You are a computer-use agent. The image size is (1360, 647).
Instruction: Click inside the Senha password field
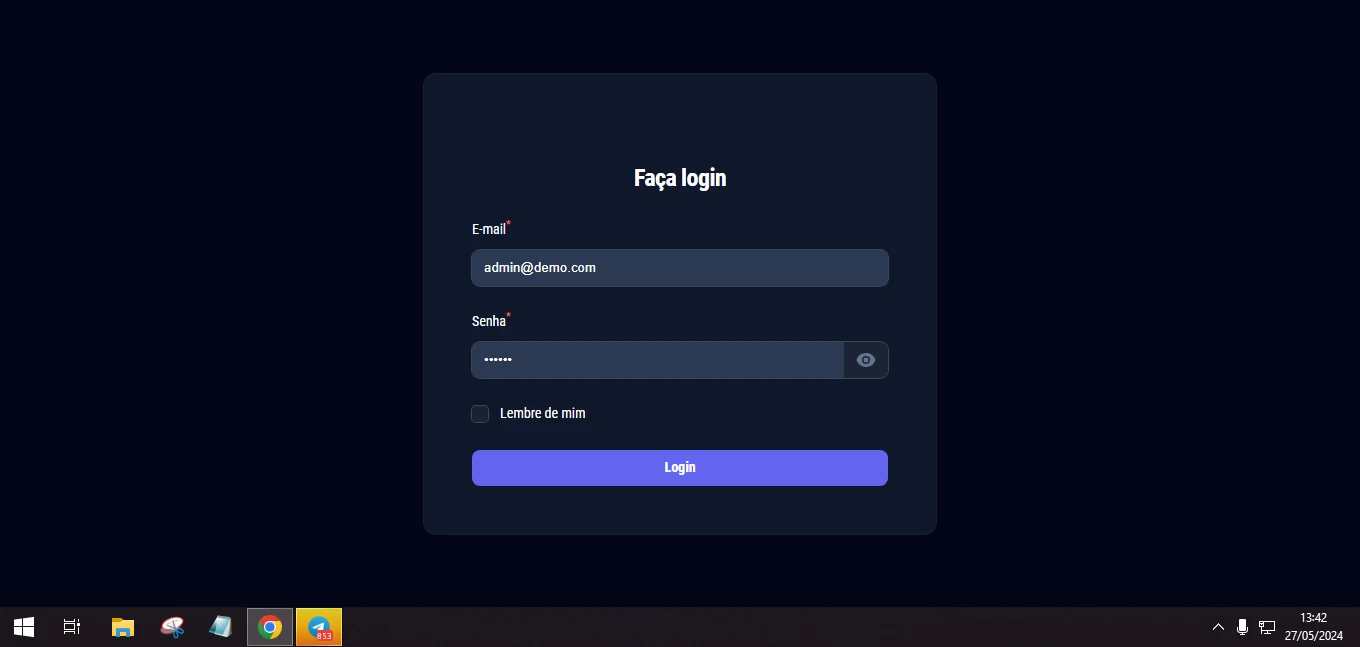pos(657,360)
